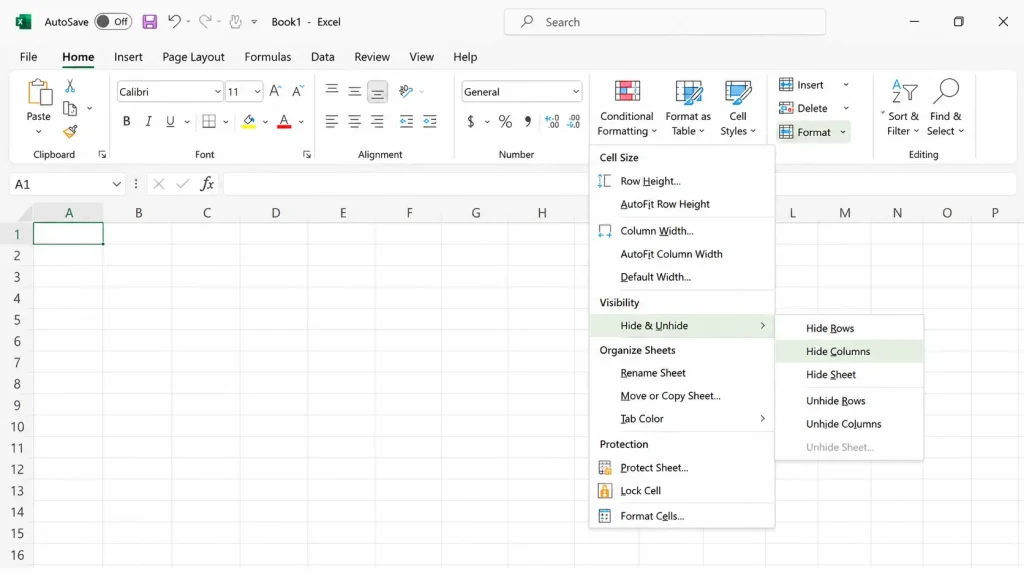Click the Search box in title bar
Screen dimensions: 1024x576
[665, 22]
